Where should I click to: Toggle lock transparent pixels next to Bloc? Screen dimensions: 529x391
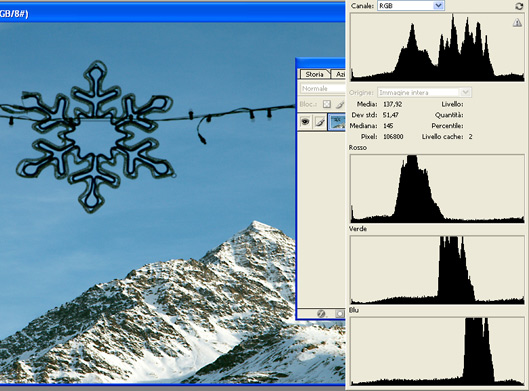327,104
